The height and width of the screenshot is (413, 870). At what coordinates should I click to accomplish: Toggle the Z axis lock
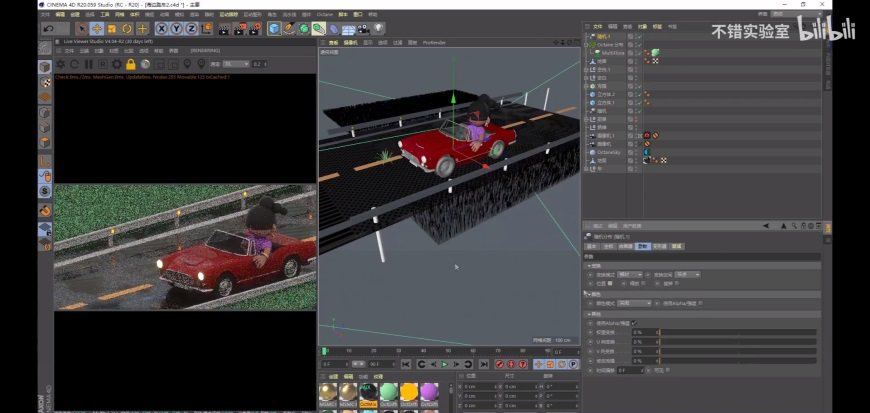190,28
